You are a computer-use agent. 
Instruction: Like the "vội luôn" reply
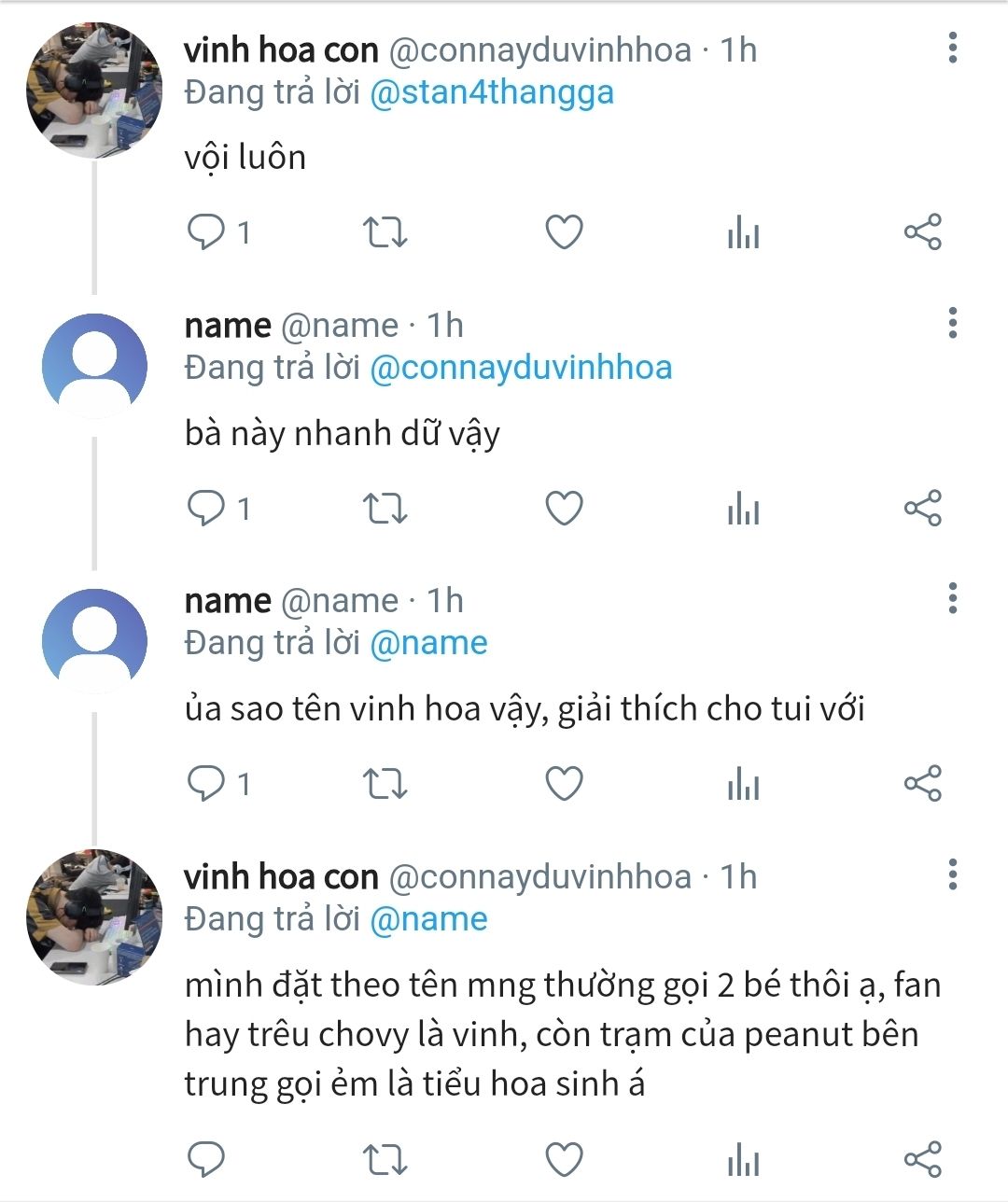coord(564,232)
